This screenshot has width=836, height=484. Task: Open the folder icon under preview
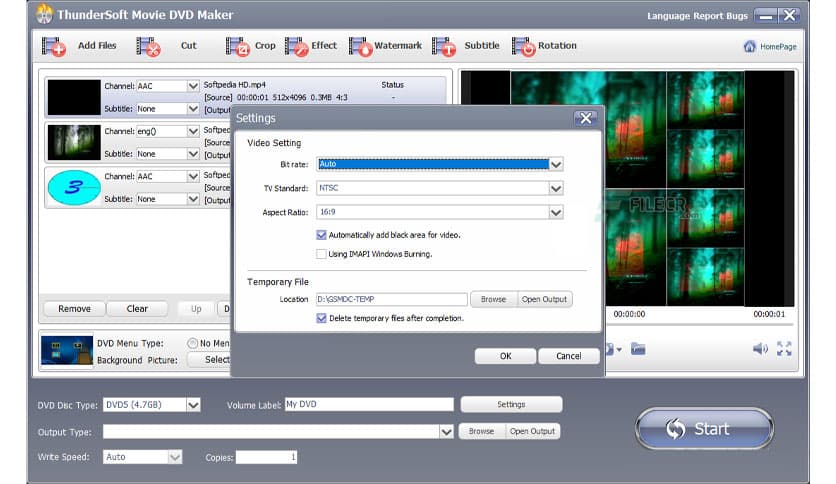click(x=638, y=349)
